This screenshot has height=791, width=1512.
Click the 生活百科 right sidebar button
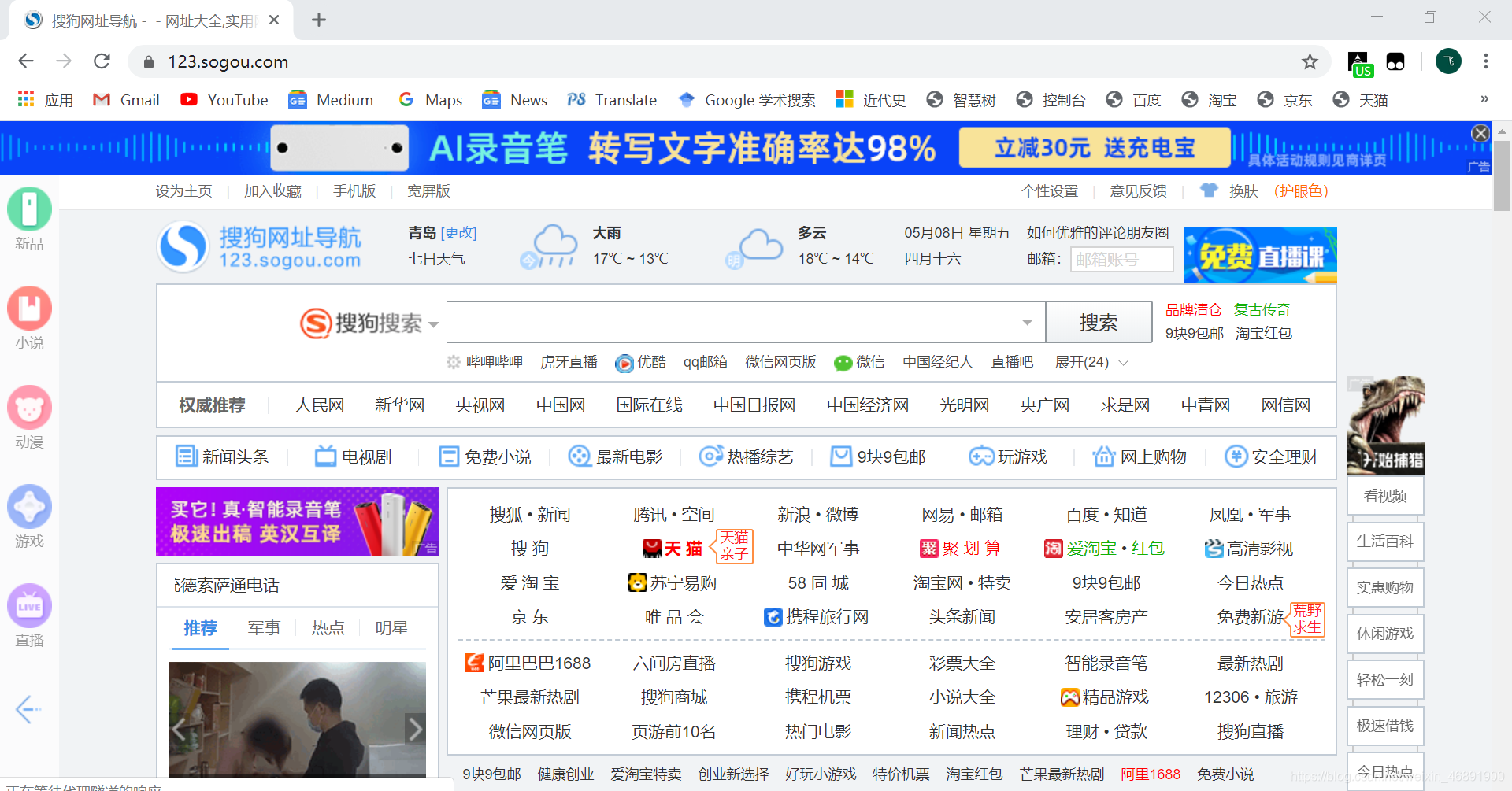1385,542
